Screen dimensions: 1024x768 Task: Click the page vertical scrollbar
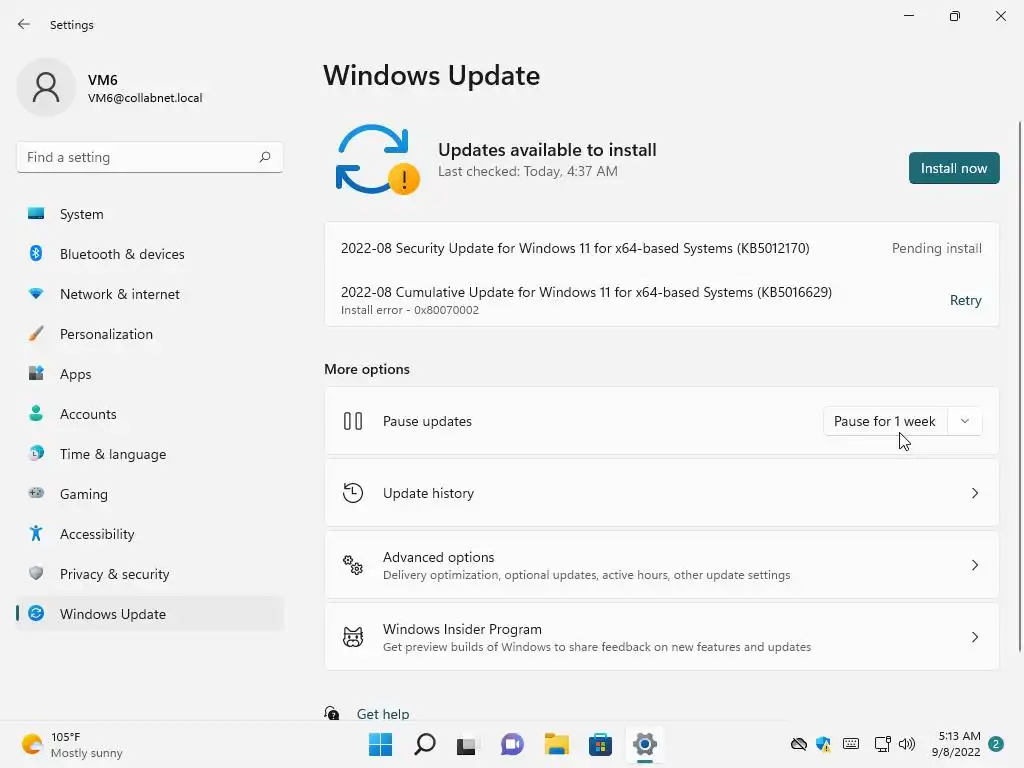1019,385
